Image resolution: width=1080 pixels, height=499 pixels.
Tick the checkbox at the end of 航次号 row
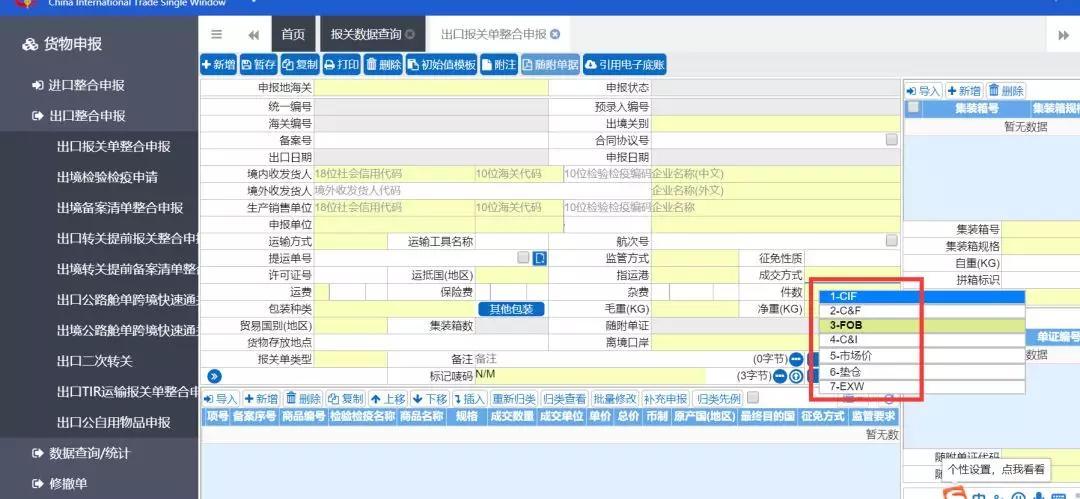(x=892, y=241)
